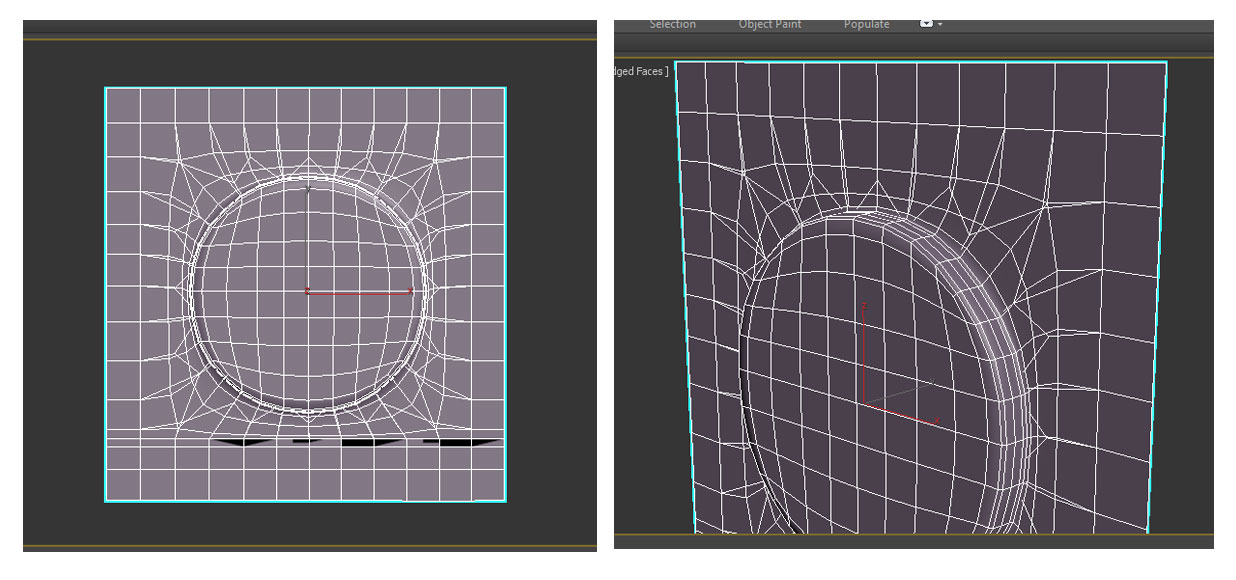This screenshot has height=580, width=1236.
Task: Click the transform gizmo center in left viewport
Action: 308,291
